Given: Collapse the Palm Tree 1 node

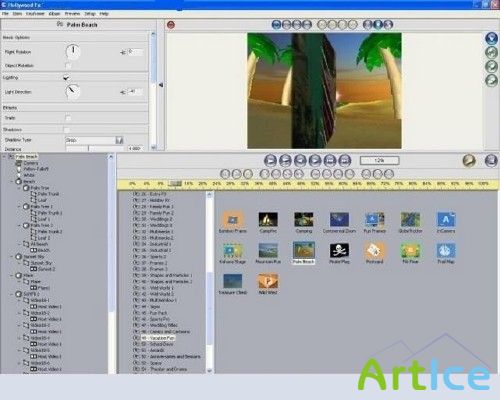Looking at the screenshot, I should (19, 207).
